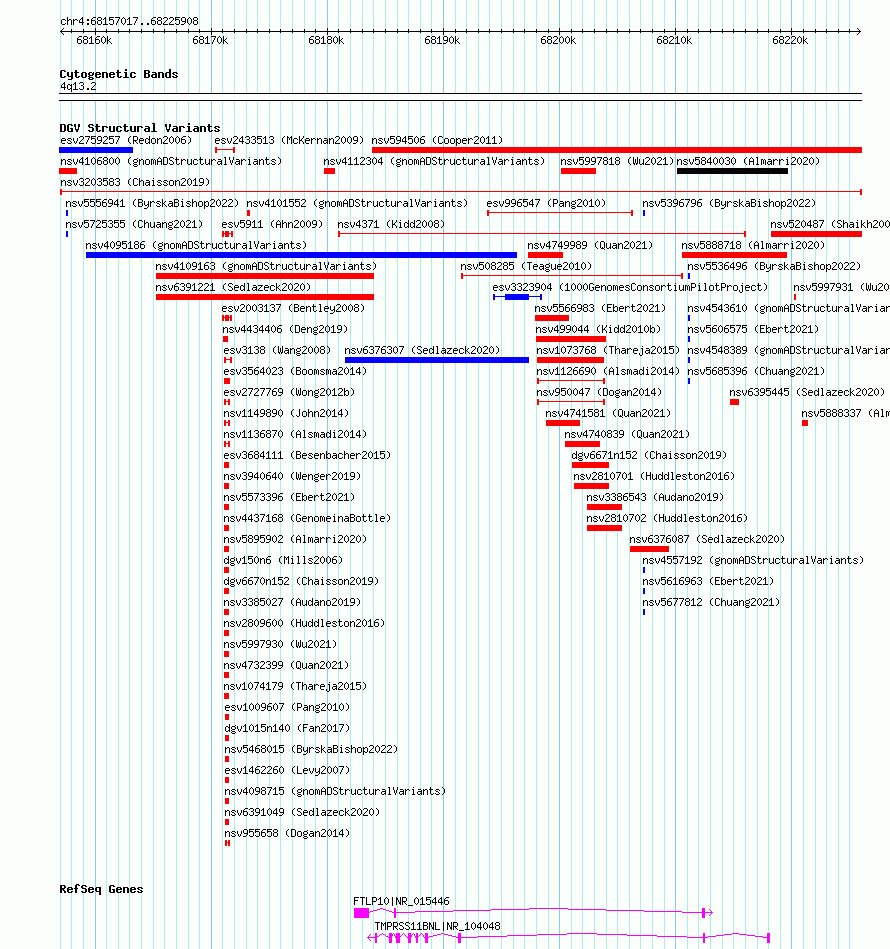The height and width of the screenshot is (949, 890).
Task: Click the nsv5840030 (Almarri2020) label
Action: 748,162
